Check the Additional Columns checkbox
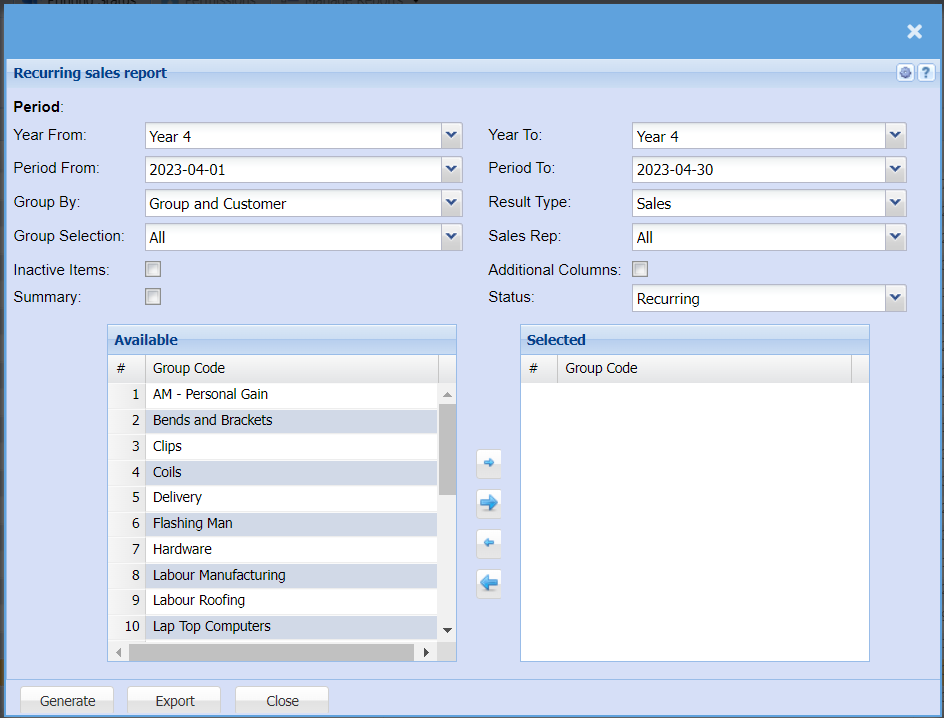This screenshot has width=944, height=718. coord(640,269)
